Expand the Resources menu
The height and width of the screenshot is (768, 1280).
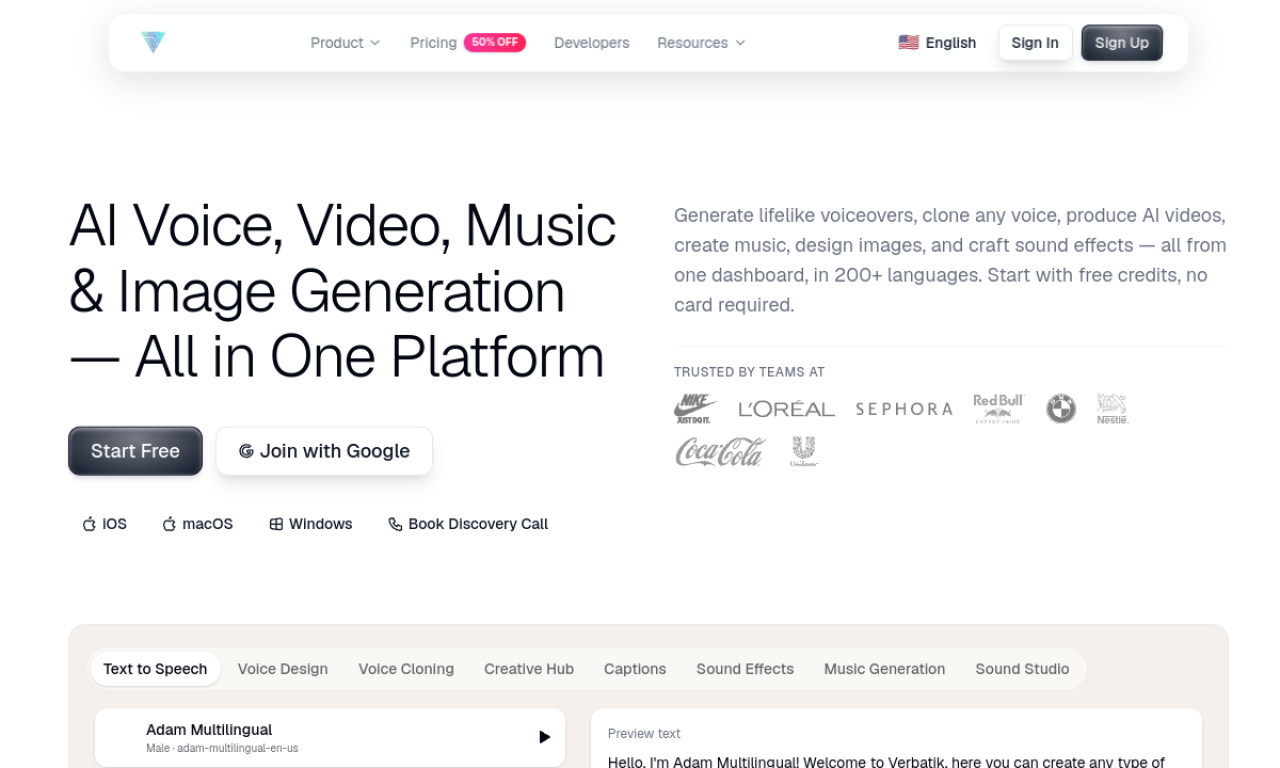[701, 43]
